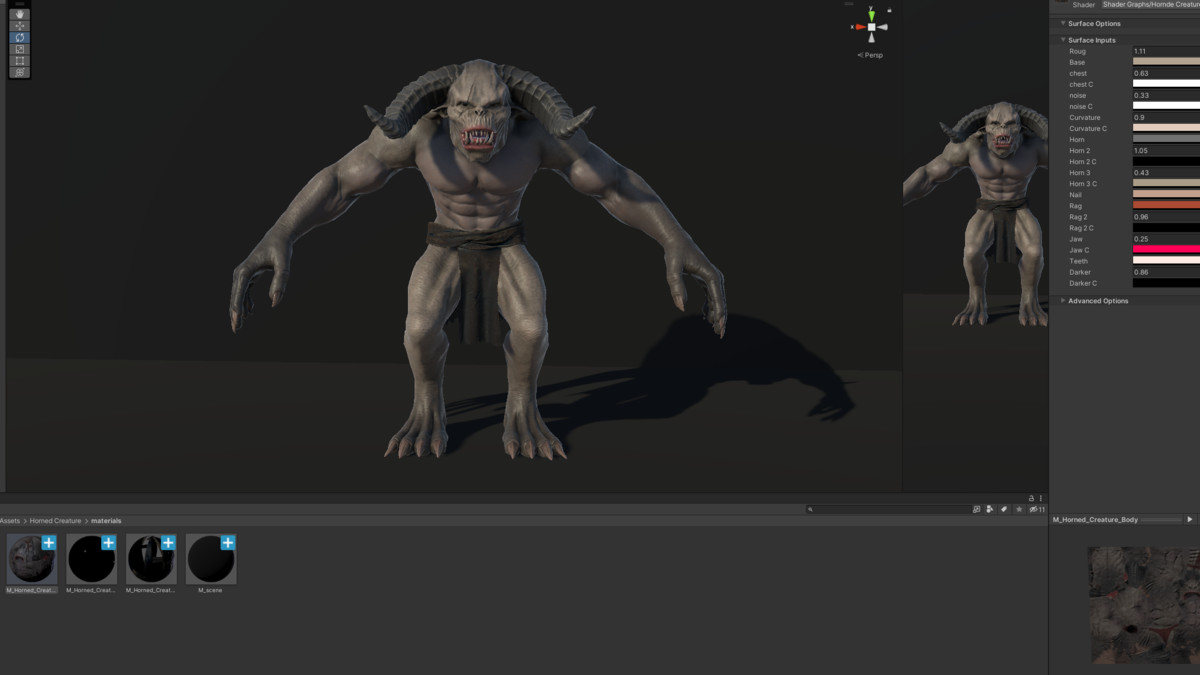Open the Horn 3 C color swatch
1200x675 pixels.
pos(1166,183)
